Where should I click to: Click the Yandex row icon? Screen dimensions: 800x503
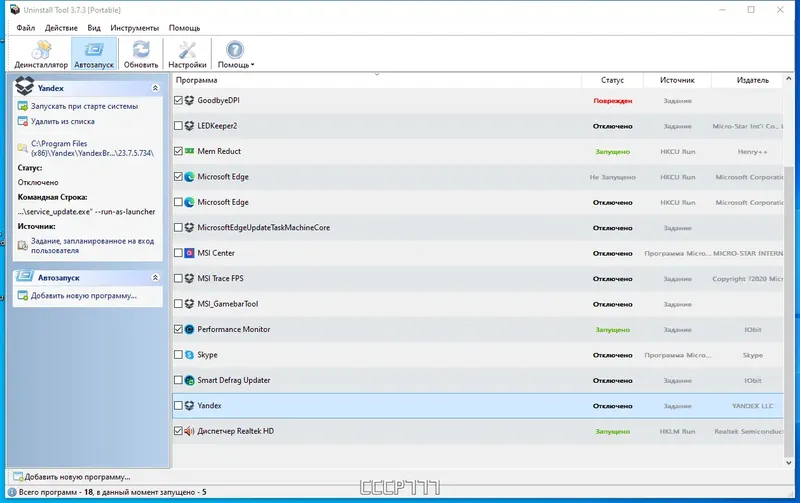[189, 406]
